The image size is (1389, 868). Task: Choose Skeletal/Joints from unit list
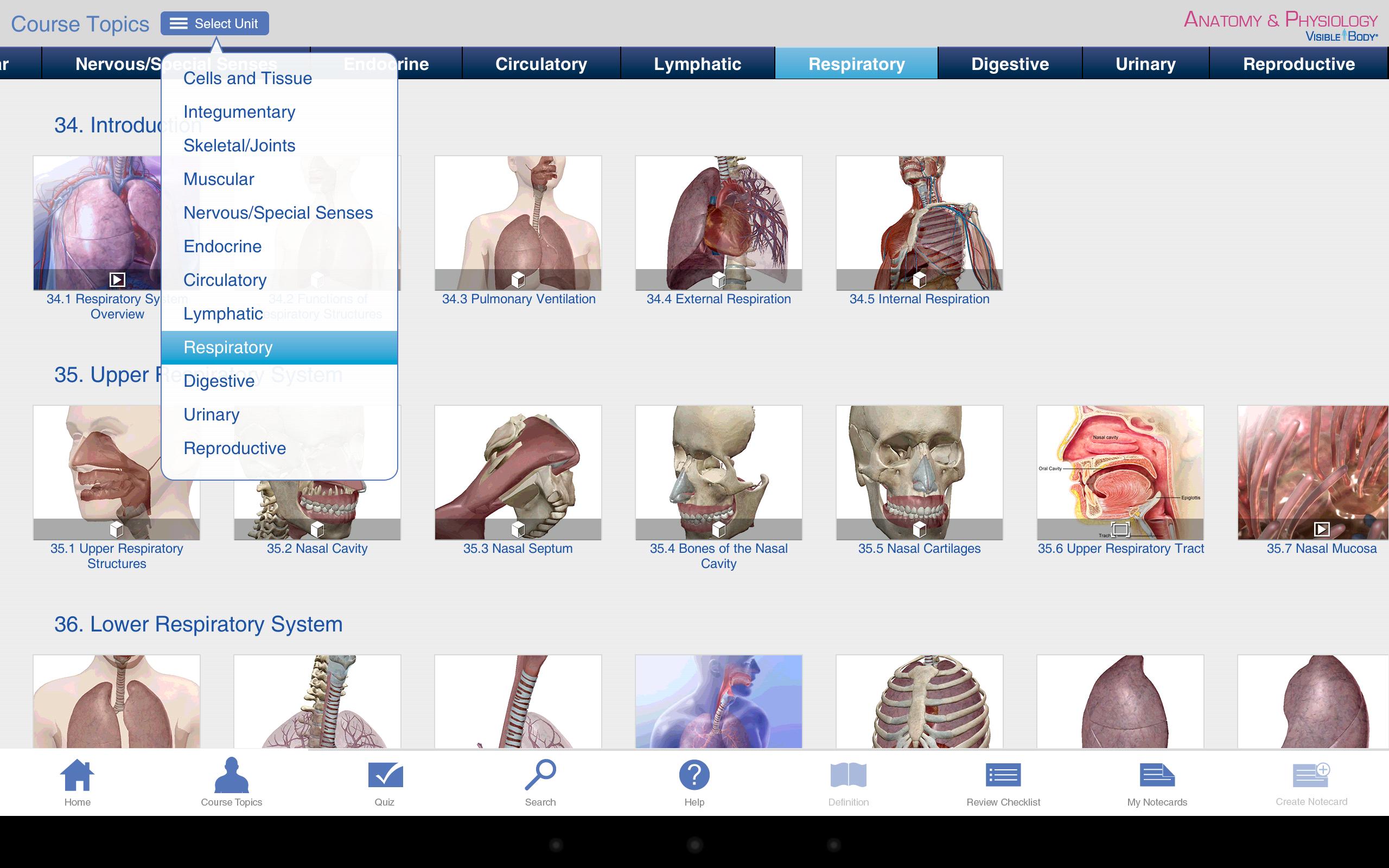(239, 145)
